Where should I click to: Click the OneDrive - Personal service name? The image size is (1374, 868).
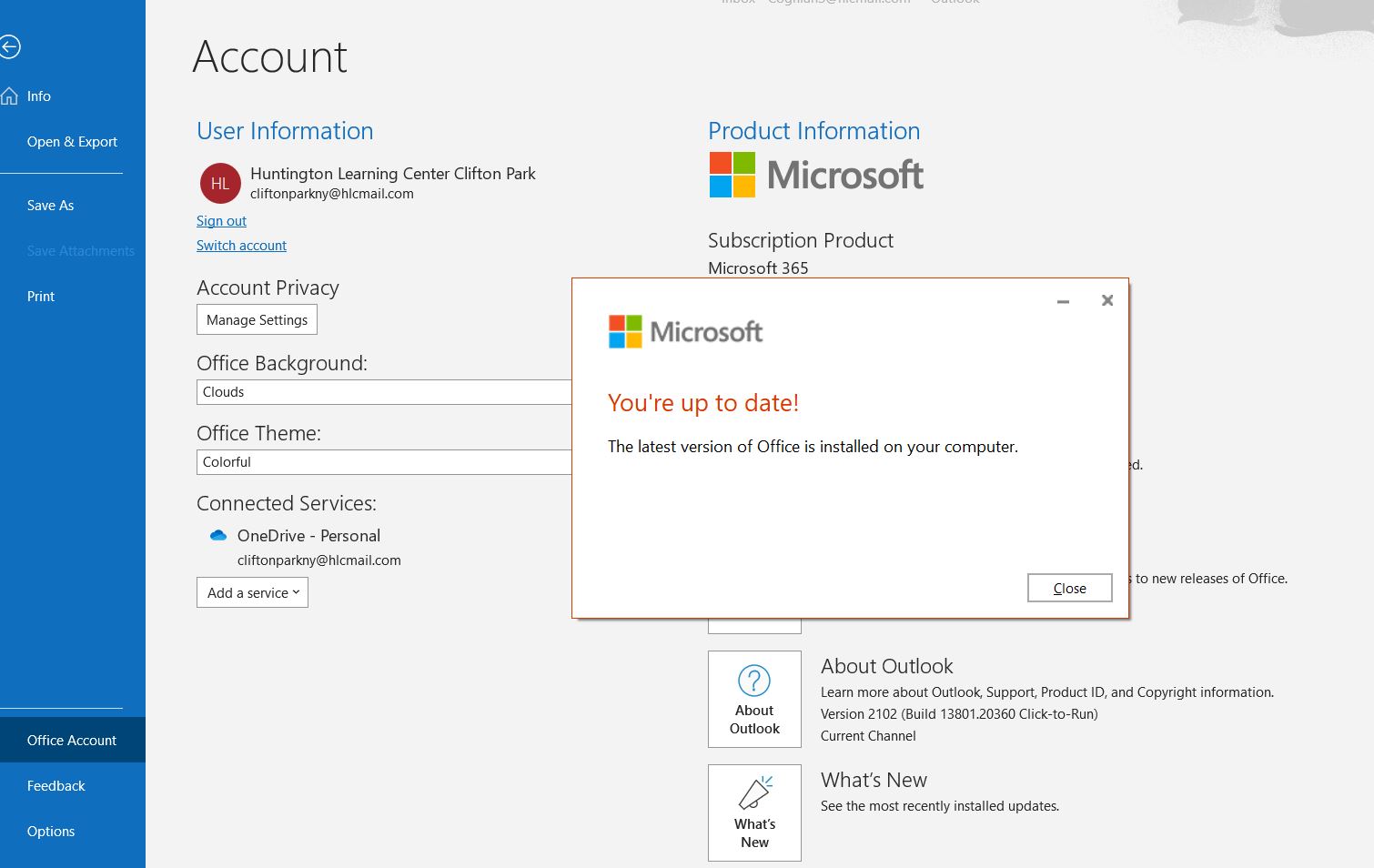[x=308, y=536]
